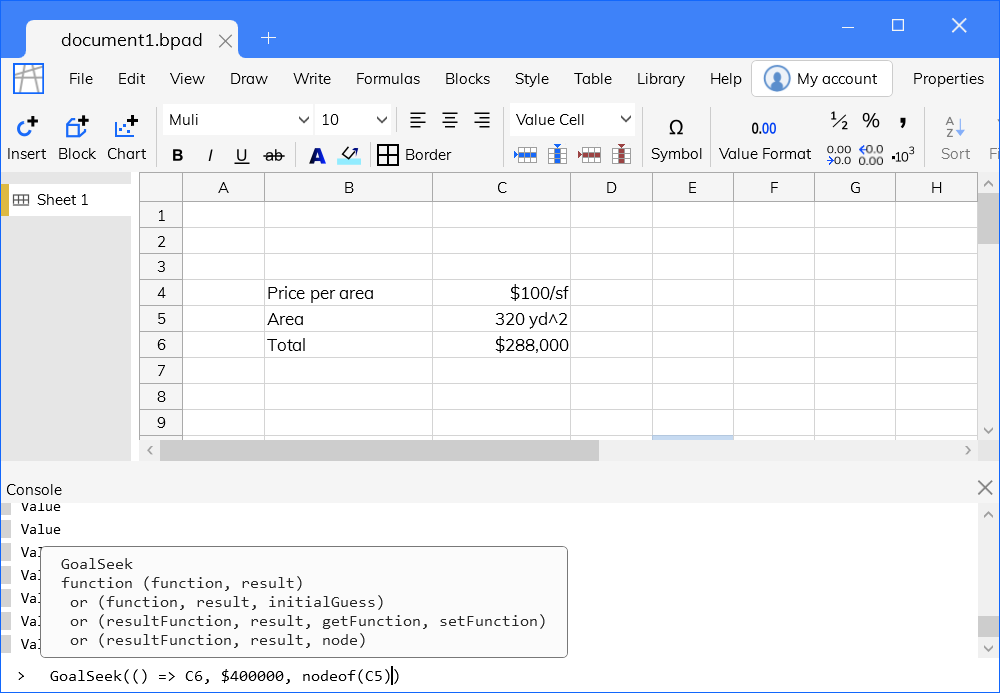Viewport: 1000px width, 693px height.
Task: Click the delete column icon
Action: pyautogui.click(x=621, y=155)
